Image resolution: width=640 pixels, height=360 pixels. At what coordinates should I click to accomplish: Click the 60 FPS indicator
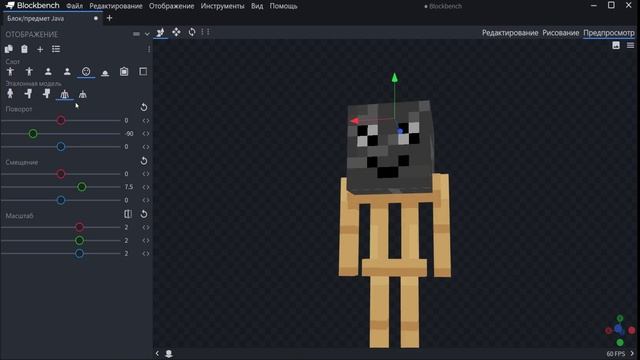click(616, 354)
